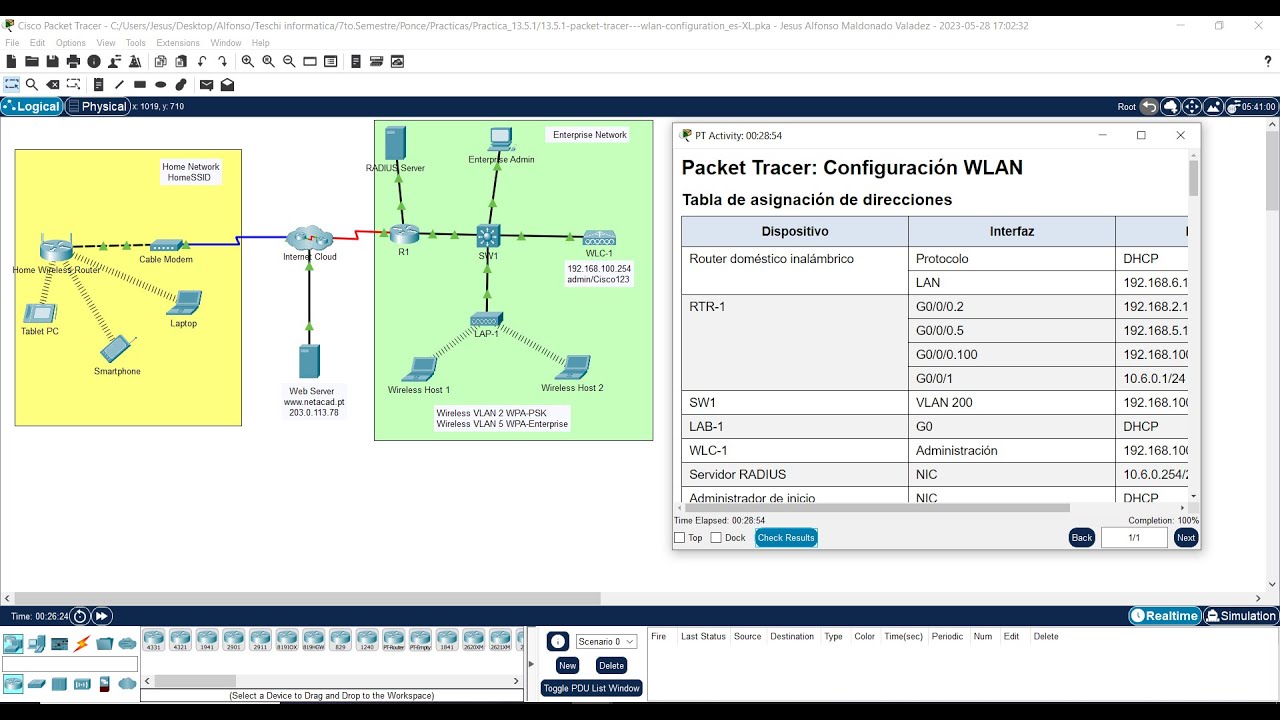Choose the Draw Line tool
The width and height of the screenshot is (1280, 720).
(x=119, y=85)
